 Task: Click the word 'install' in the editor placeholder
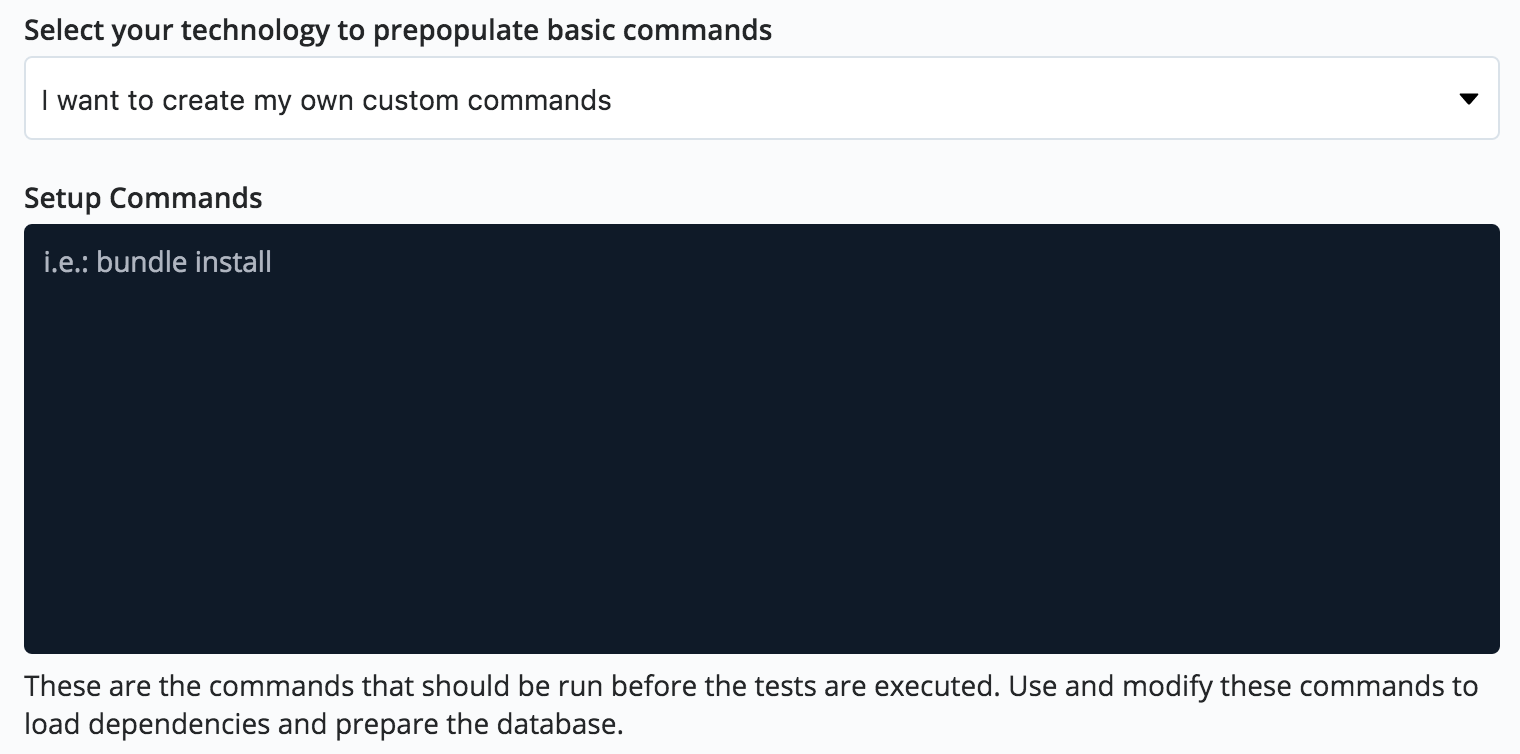(x=232, y=262)
